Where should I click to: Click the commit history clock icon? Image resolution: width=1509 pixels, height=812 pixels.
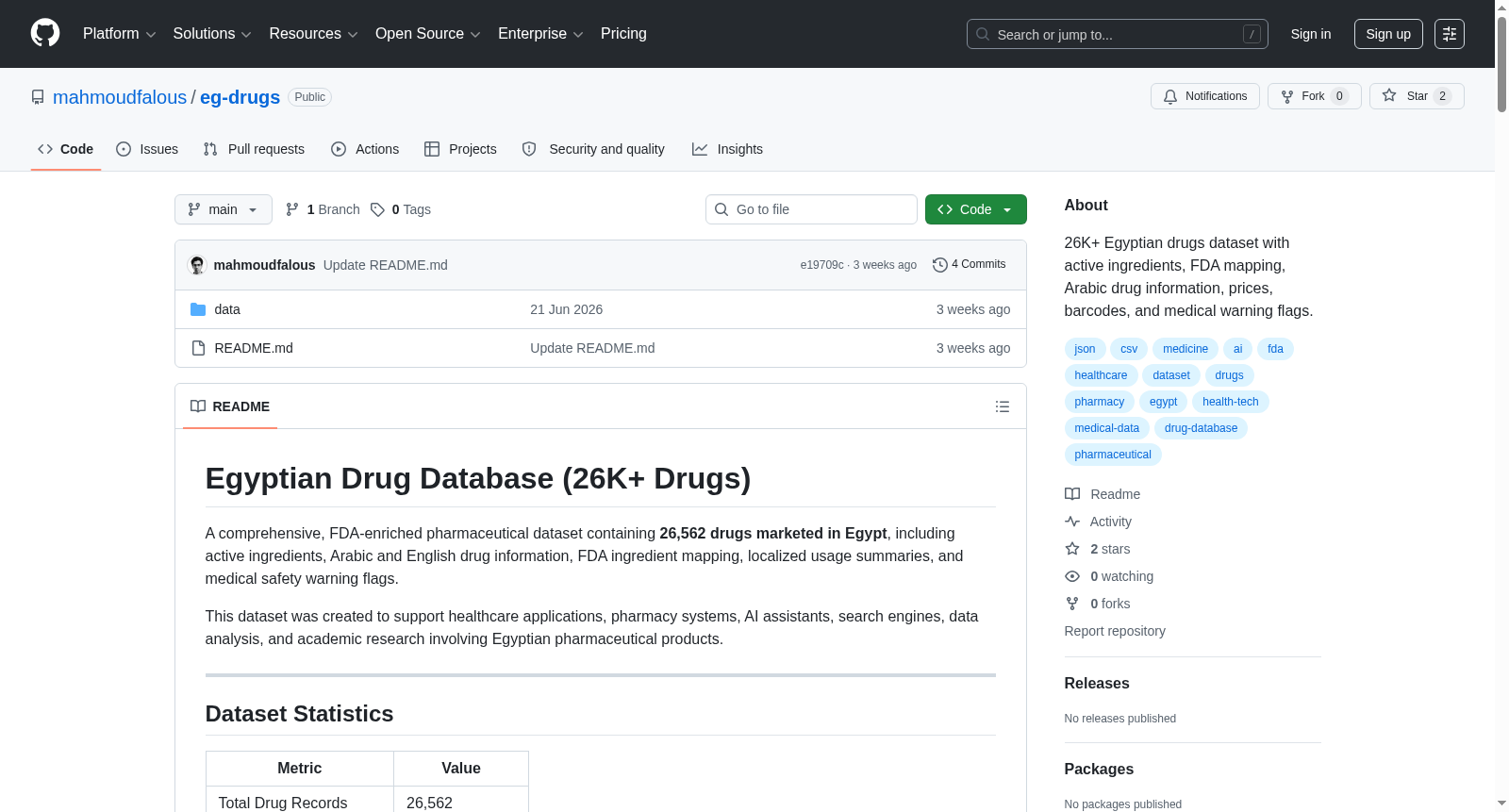click(939, 265)
